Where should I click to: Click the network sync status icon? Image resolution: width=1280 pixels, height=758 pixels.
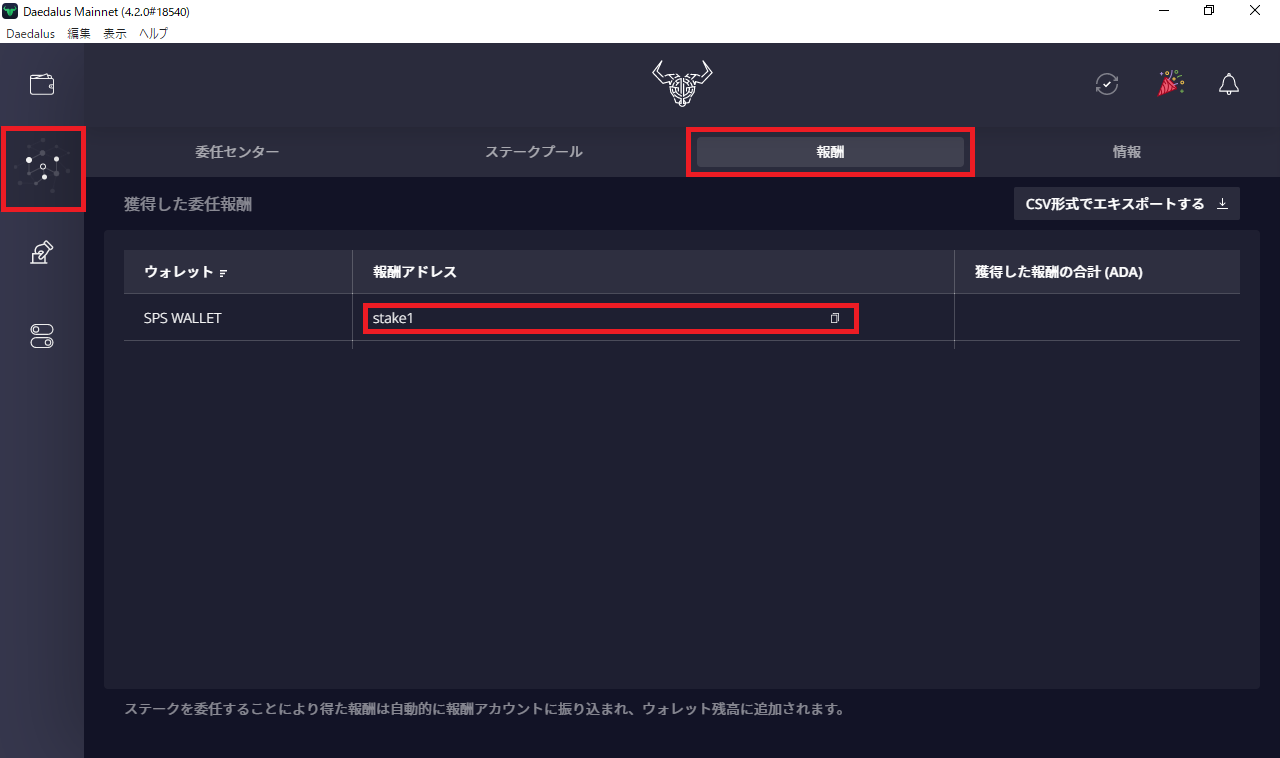tap(1107, 84)
